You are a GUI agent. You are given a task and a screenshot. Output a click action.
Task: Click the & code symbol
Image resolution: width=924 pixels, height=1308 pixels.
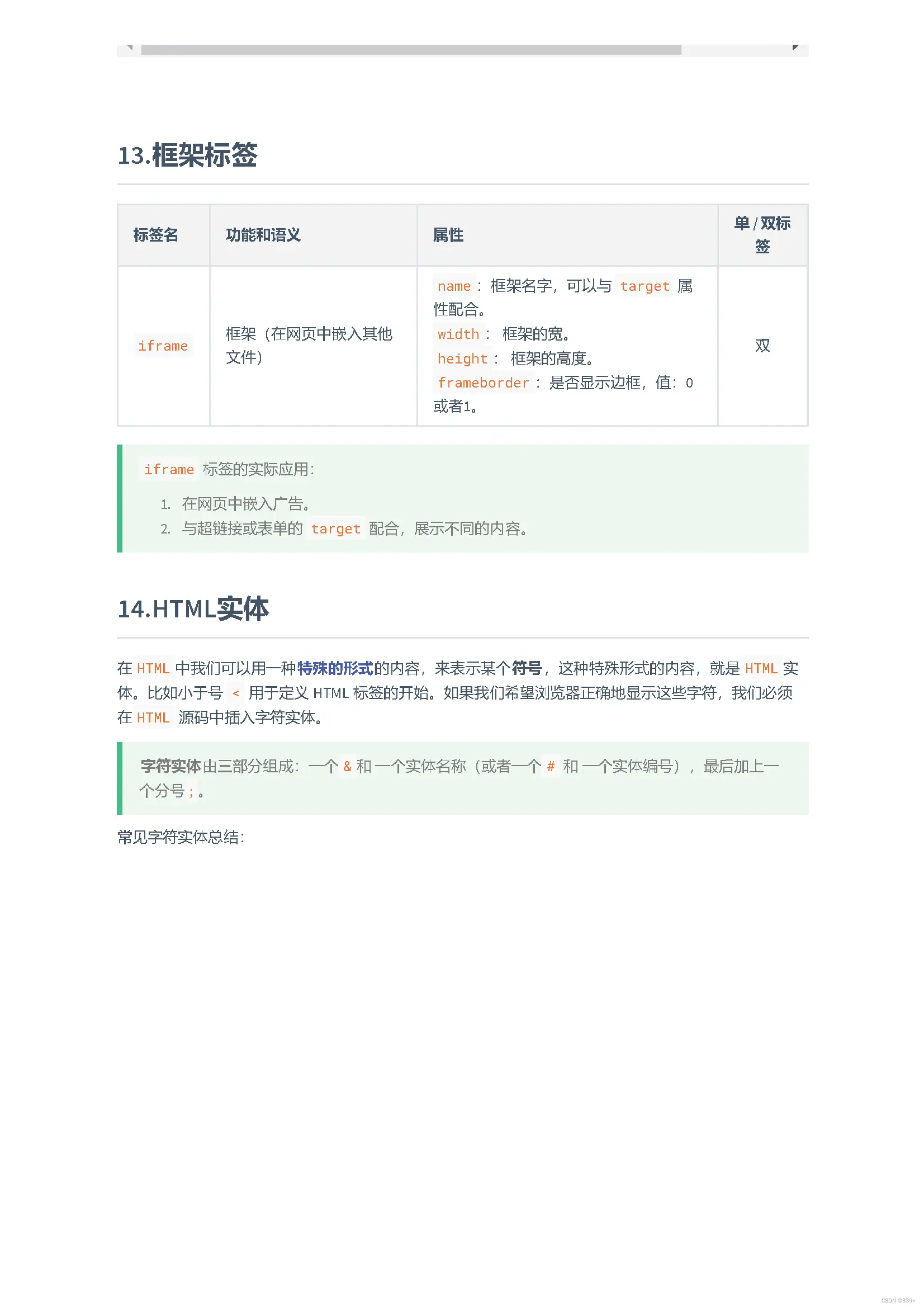[347, 767]
